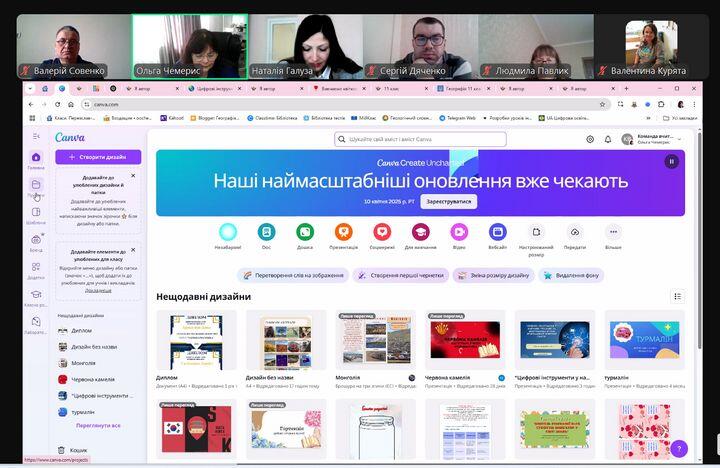Image resolution: width=720 pixels, height=468 pixels.
Task: Open Classwork graduation cap icon in sidebar
Action: pyautogui.click(x=36, y=294)
